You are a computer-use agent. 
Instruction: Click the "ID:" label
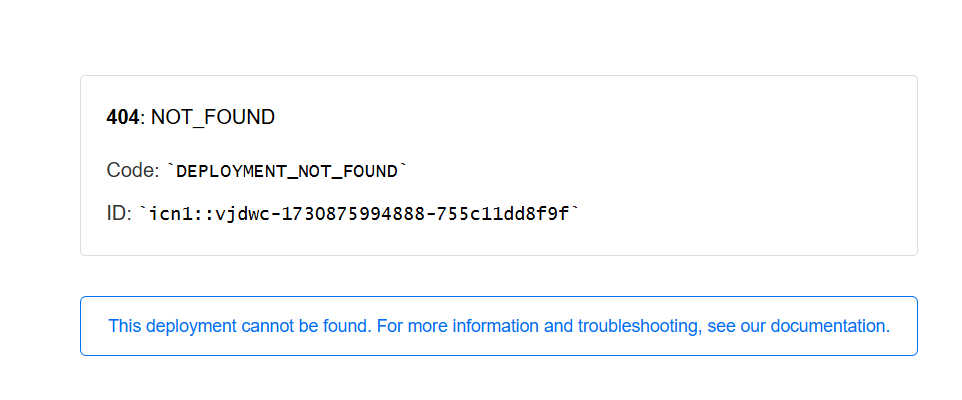(119, 213)
